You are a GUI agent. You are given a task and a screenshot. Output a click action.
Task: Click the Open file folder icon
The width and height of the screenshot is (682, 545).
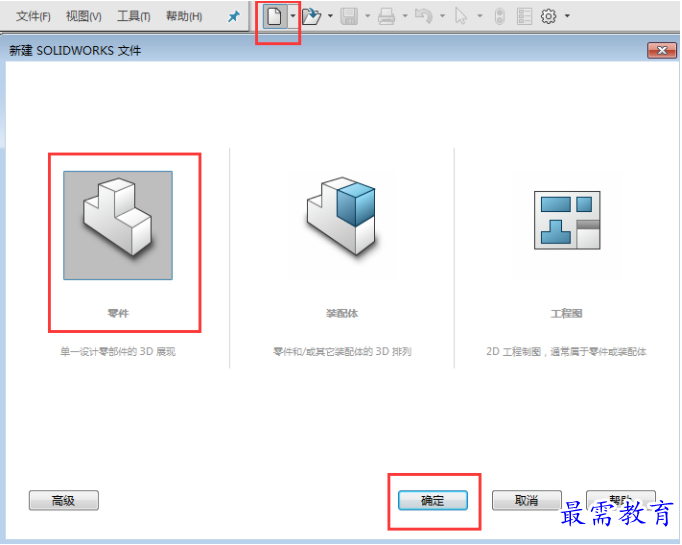311,17
